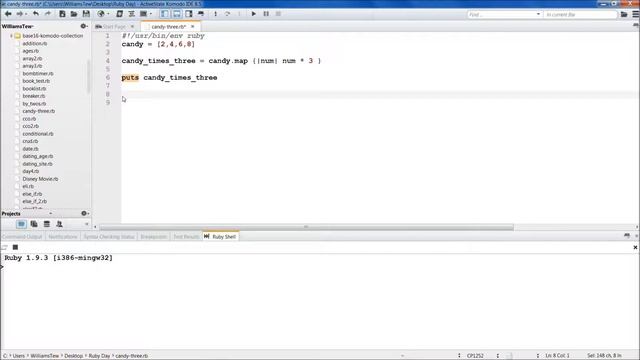
Task: Pause debugging
Action: click(266, 14)
